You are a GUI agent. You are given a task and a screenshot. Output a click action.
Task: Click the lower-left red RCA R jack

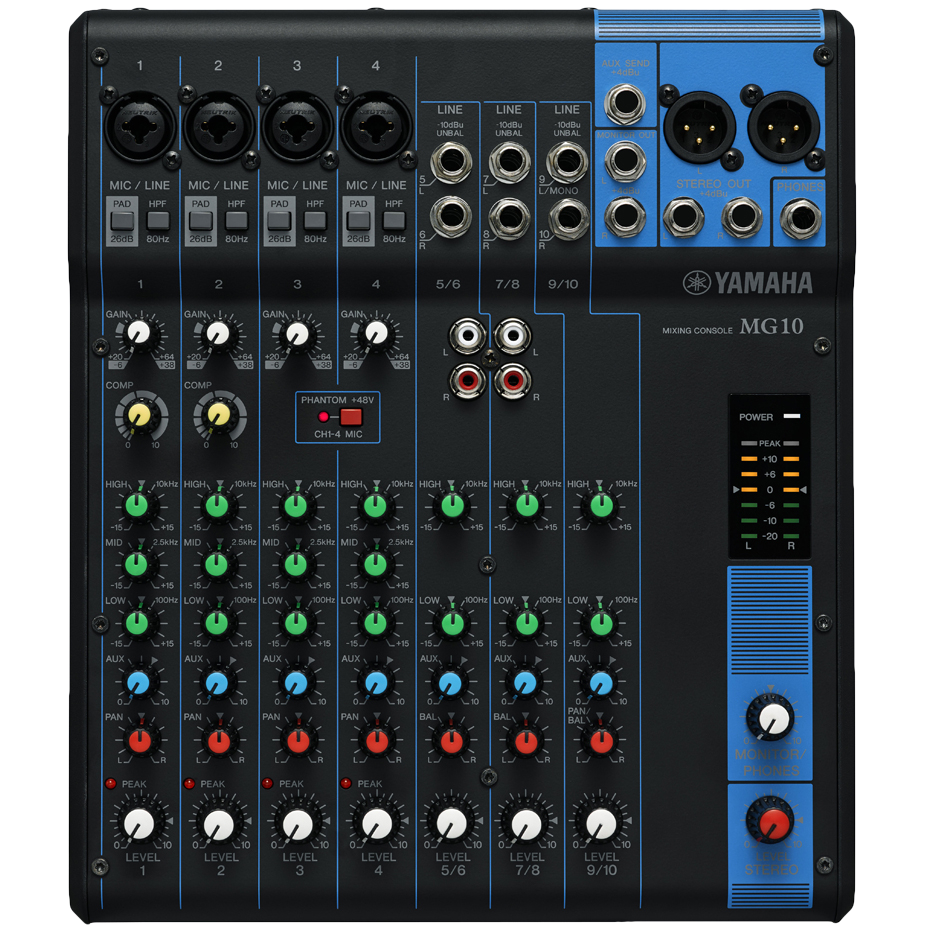pyautogui.click(x=468, y=381)
